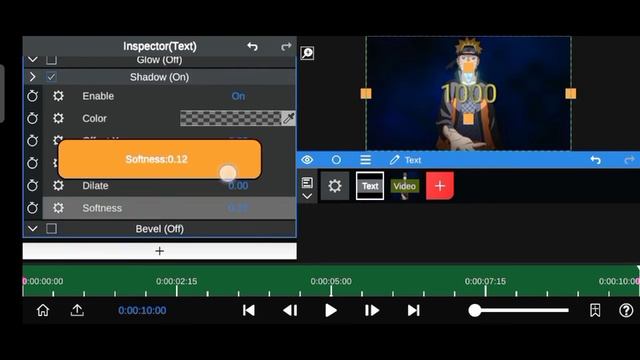
Task: Toggle layer visibility eye in blue bar
Action: (x=307, y=160)
